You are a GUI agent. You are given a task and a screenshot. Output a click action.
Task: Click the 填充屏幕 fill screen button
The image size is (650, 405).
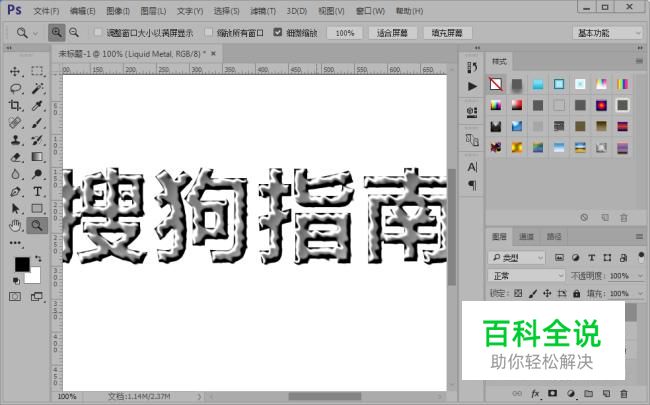click(x=447, y=33)
